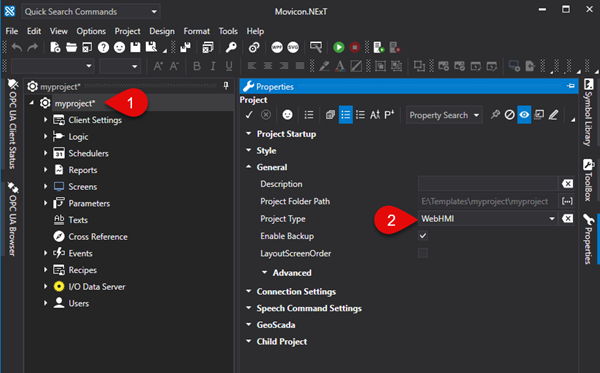Expand the Client Settings tree node
This screenshot has width=600, height=373.
pos(45,120)
